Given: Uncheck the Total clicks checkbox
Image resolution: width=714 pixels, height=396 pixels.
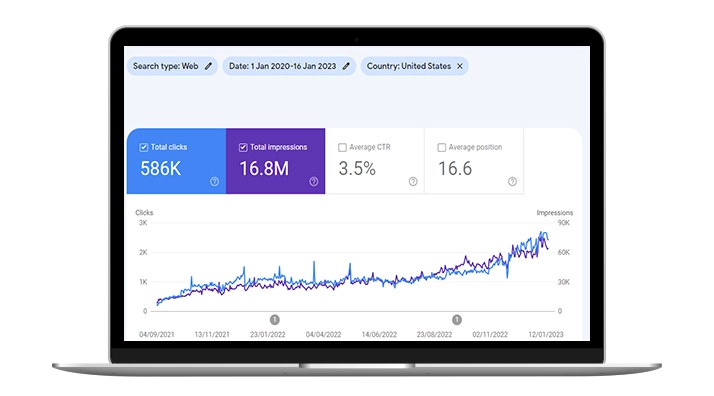Looking at the screenshot, I should [x=143, y=147].
